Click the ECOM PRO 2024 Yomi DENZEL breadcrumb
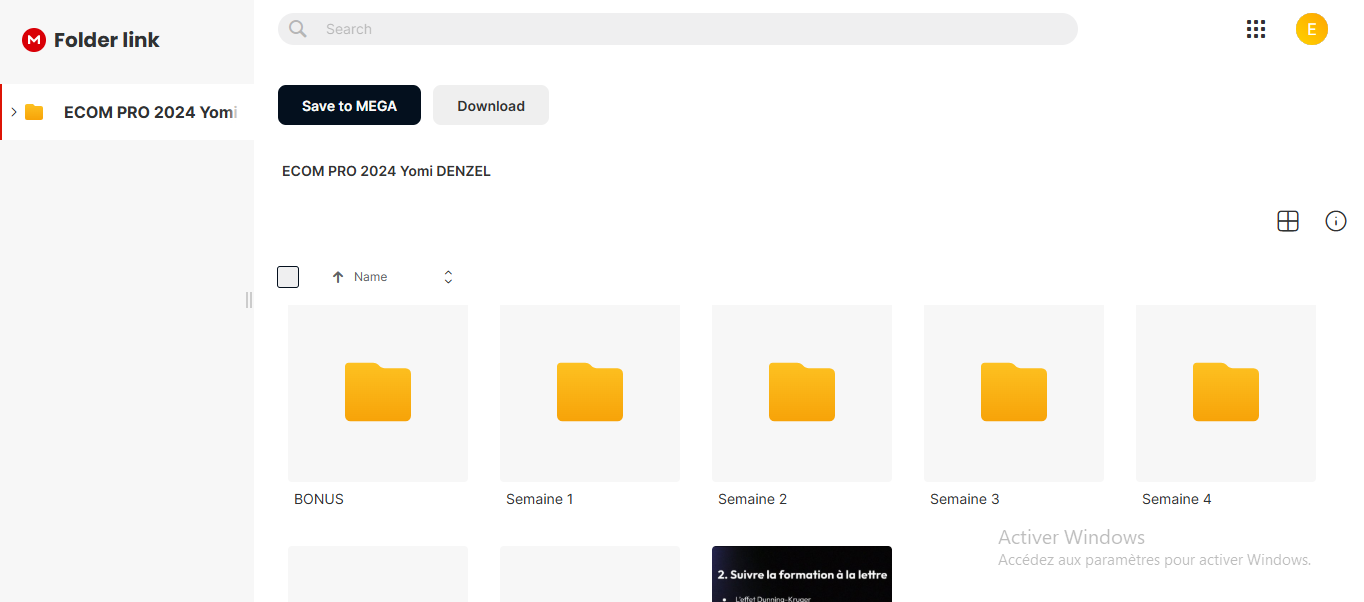The image size is (1364, 602). [386, 171]
